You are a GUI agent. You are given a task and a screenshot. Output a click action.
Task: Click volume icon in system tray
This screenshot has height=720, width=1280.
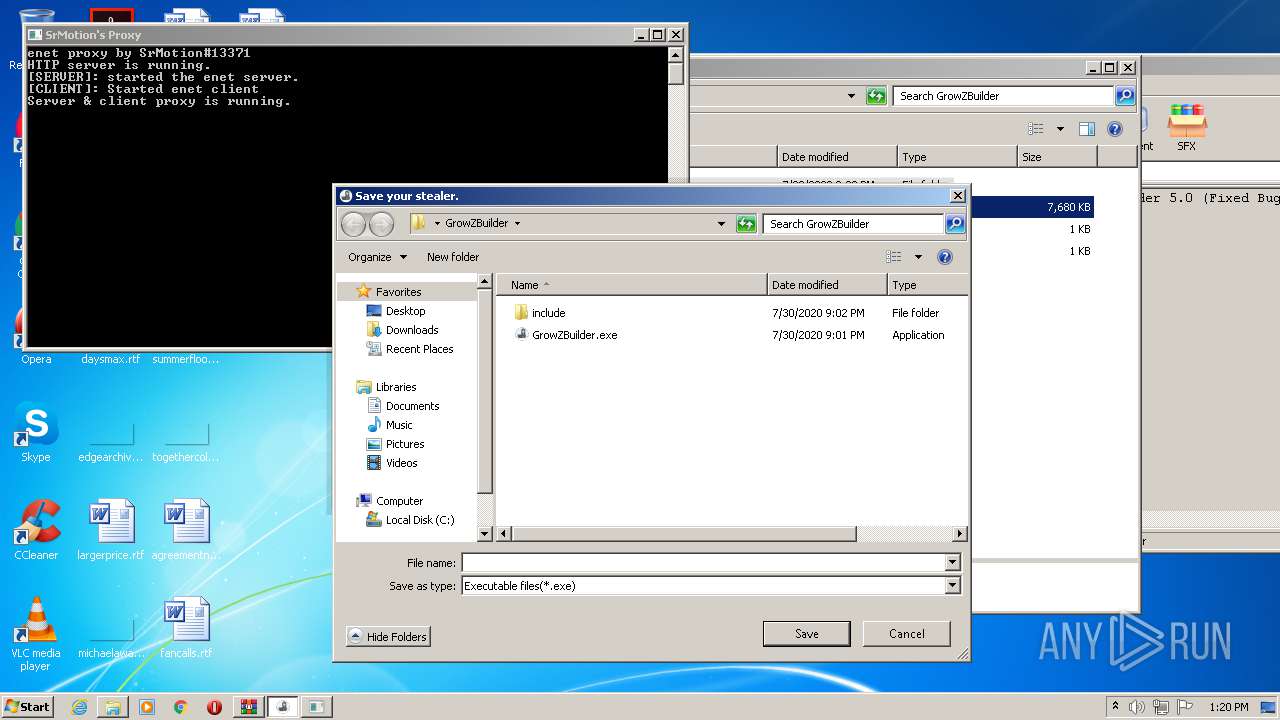tap(1136, 707)
